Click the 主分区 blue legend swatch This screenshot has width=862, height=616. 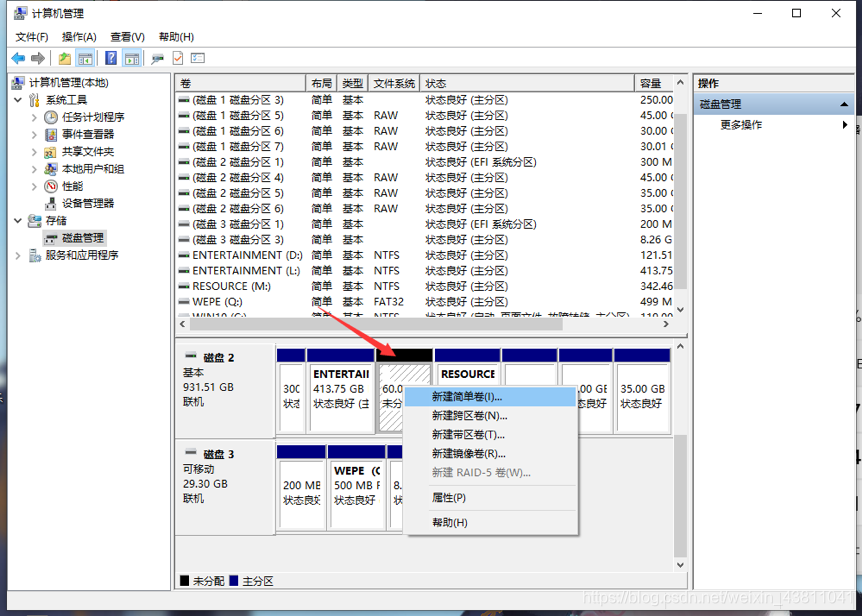(x=234, y=581)
